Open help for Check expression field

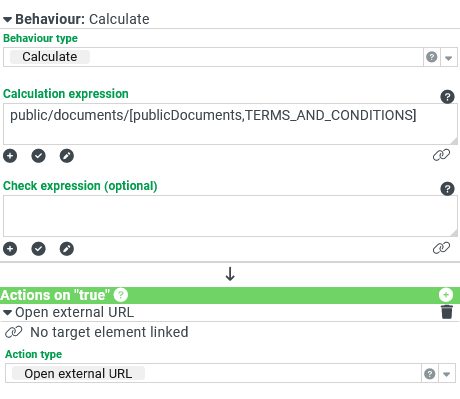point(447,189)
